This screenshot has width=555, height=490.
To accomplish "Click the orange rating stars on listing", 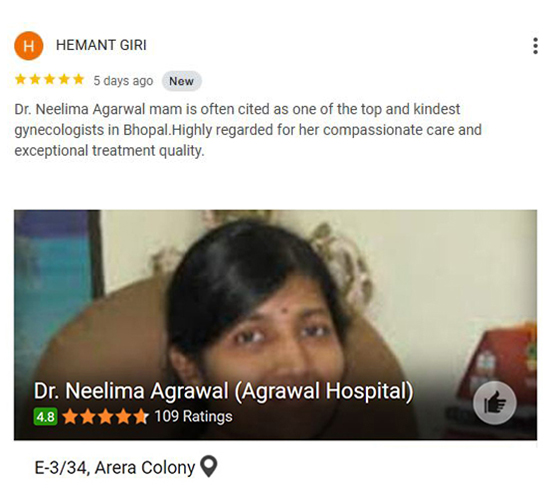I will tap(105, 416).
